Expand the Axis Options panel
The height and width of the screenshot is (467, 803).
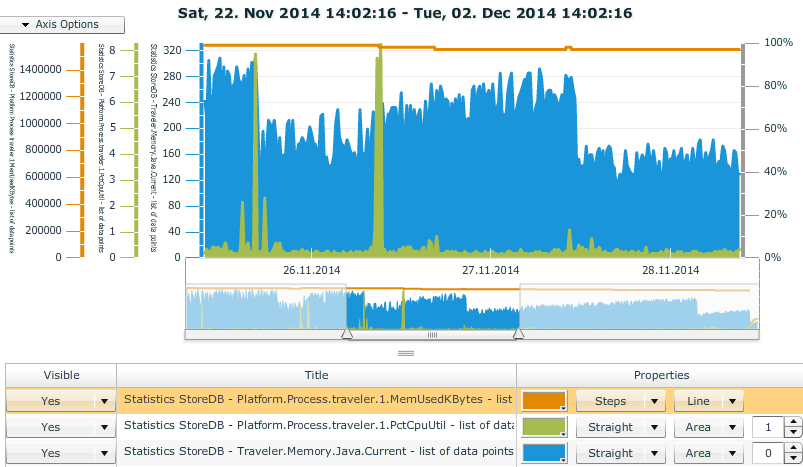click(63, 24)
